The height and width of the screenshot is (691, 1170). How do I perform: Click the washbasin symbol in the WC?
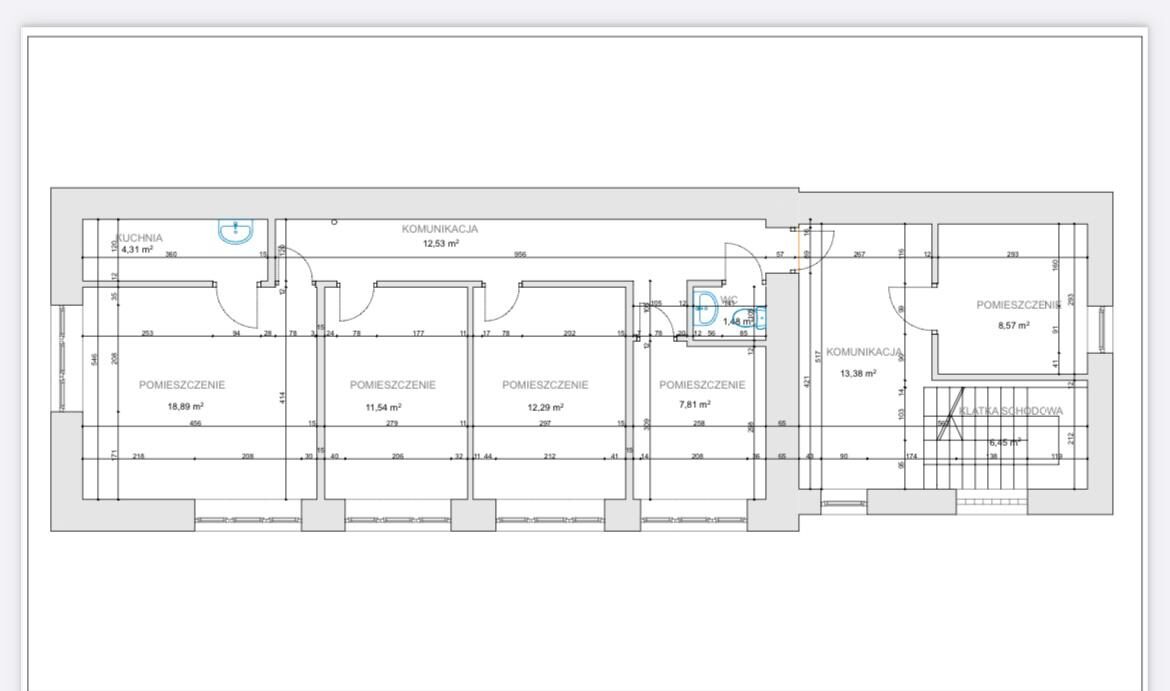point(705,307)
